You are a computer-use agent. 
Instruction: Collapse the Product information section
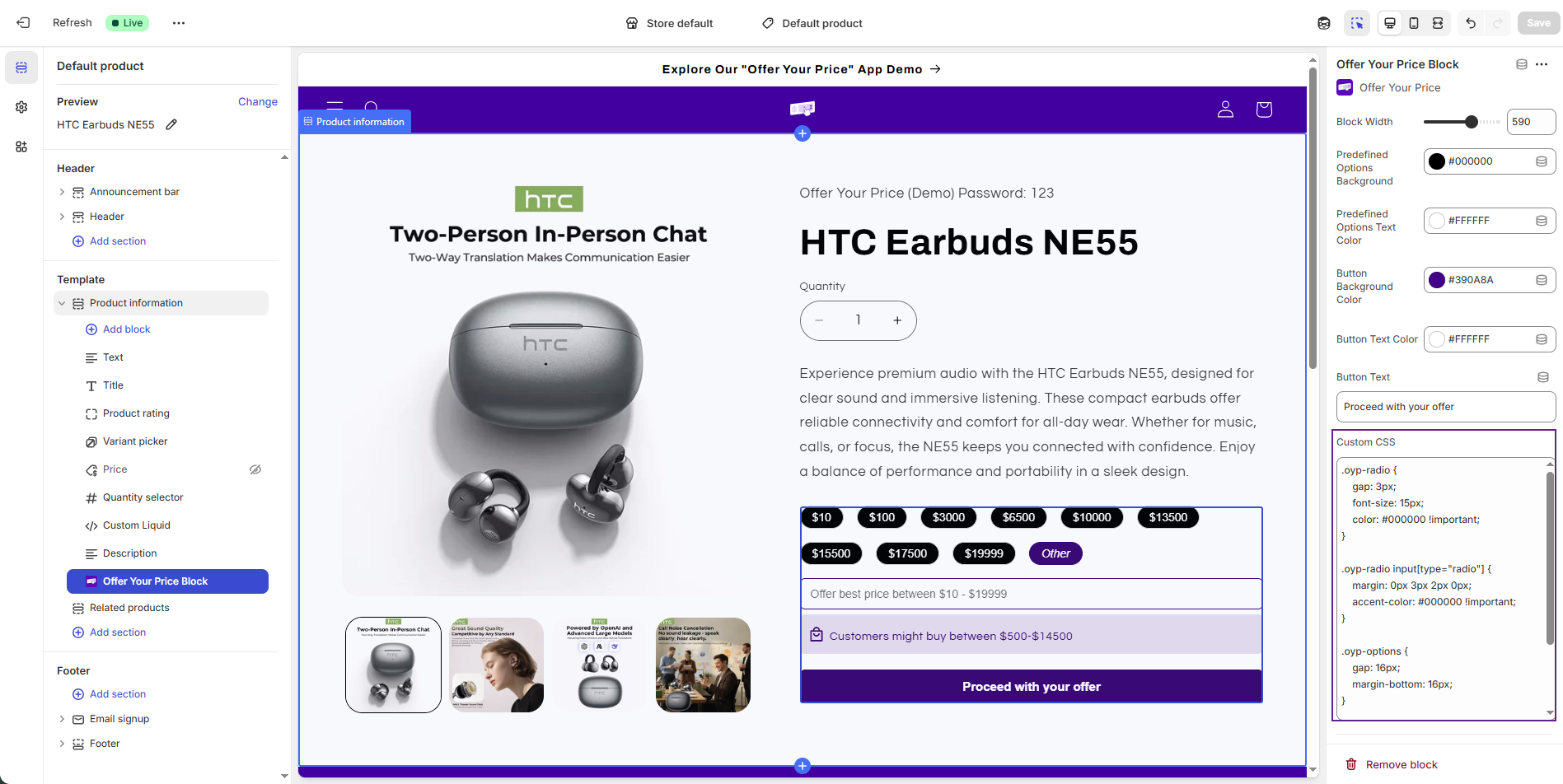[62, 303]
